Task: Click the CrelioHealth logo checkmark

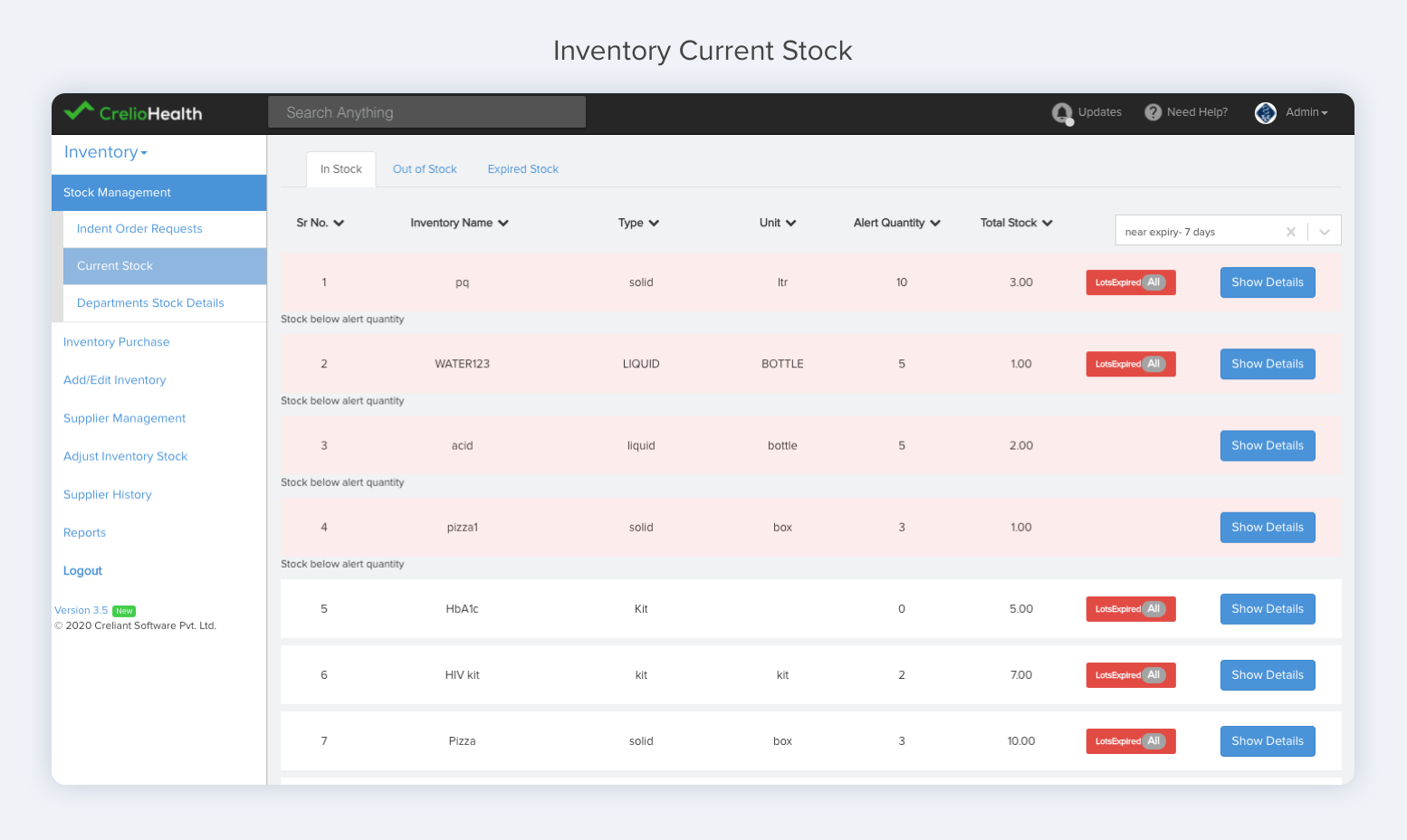Action: (77, 112)
